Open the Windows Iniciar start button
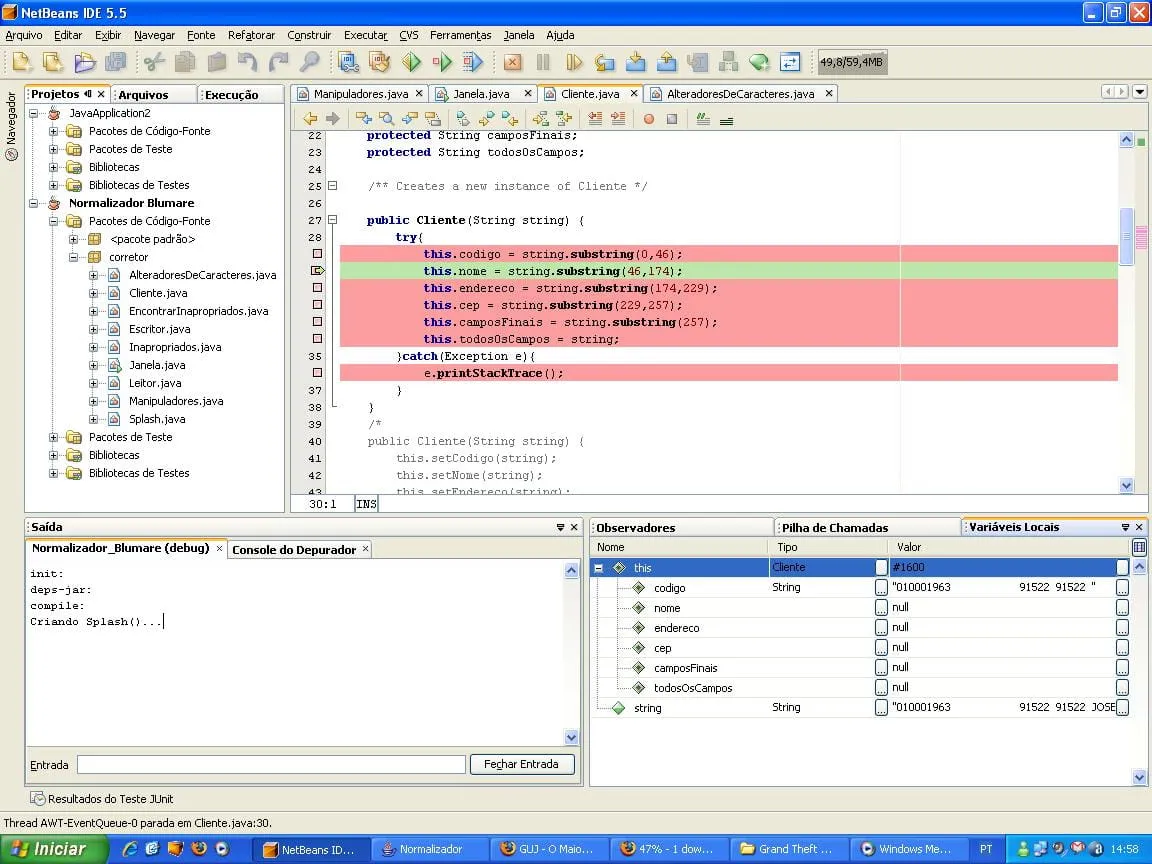The image size is (1152, 864). click(x=48, y=849)
